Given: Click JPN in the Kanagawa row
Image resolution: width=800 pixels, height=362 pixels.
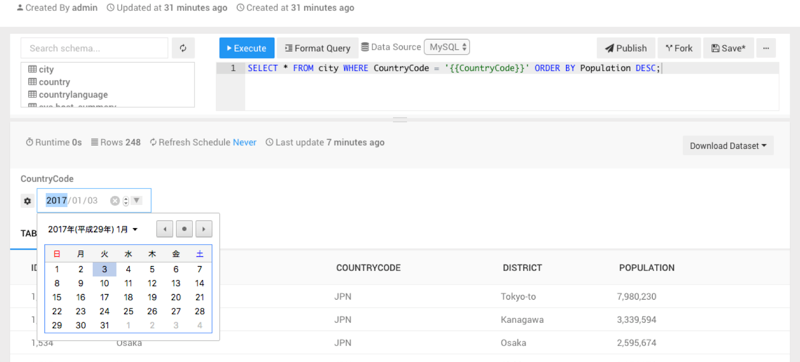Looking at the screenshot, I should coord(343,320).
